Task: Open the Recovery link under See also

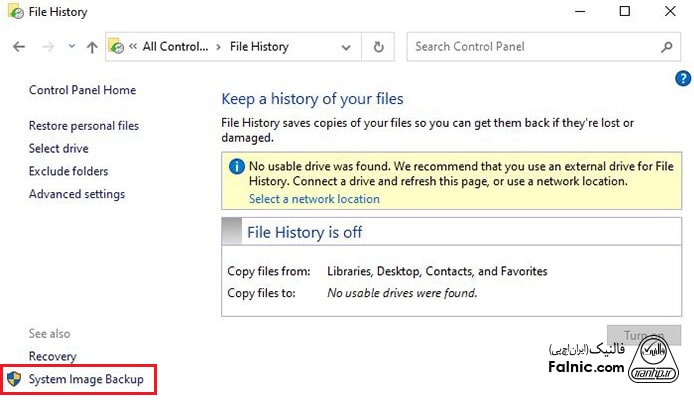Action: click(x=52, y=356)
